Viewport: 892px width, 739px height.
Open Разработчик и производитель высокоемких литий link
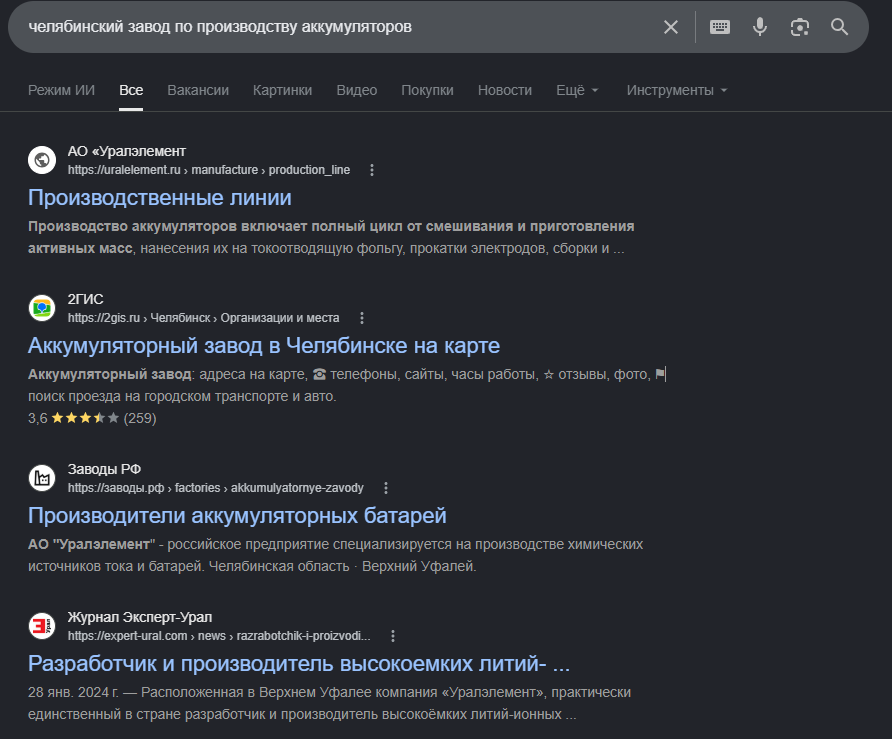click(299, 663)
